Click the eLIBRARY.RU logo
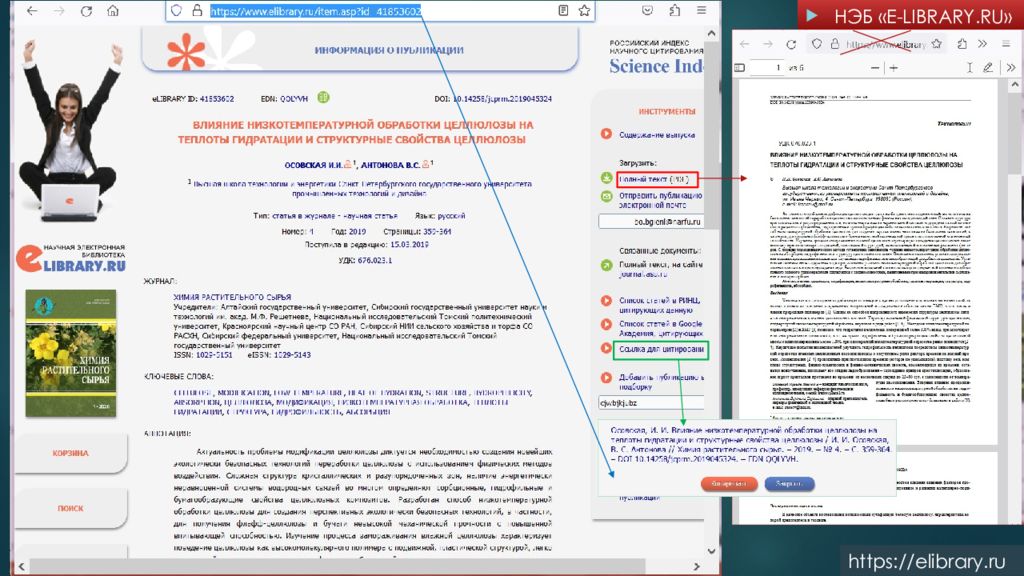This screenshot has height=576, width=1024. click(x=71, y=259)
